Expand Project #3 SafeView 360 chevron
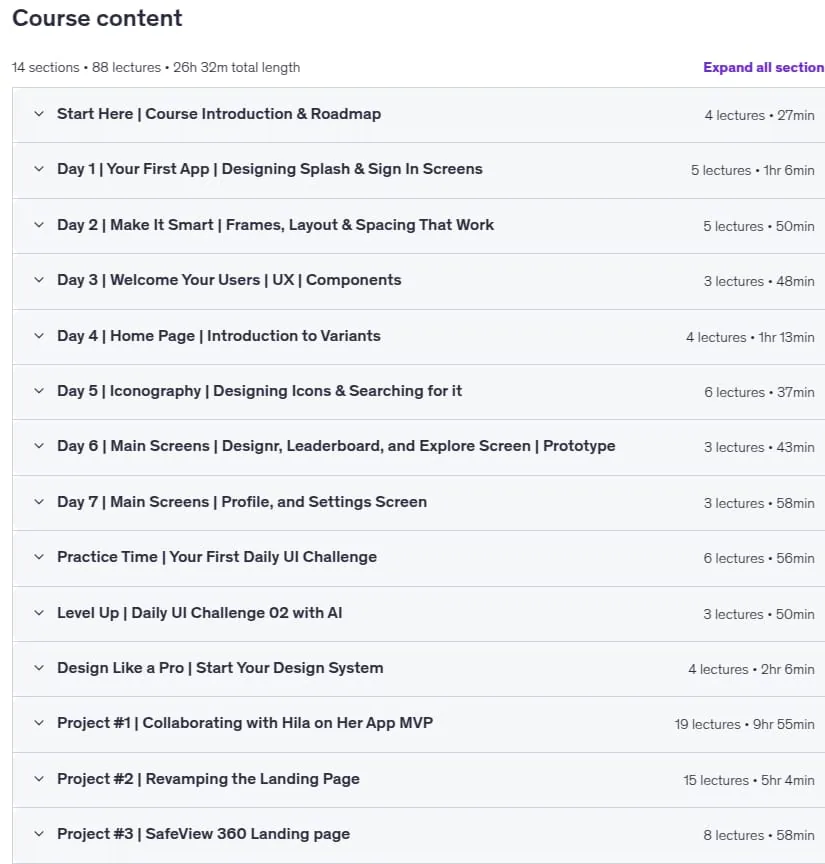The width and height of the screenshot is (825, 864). (39, 834)
